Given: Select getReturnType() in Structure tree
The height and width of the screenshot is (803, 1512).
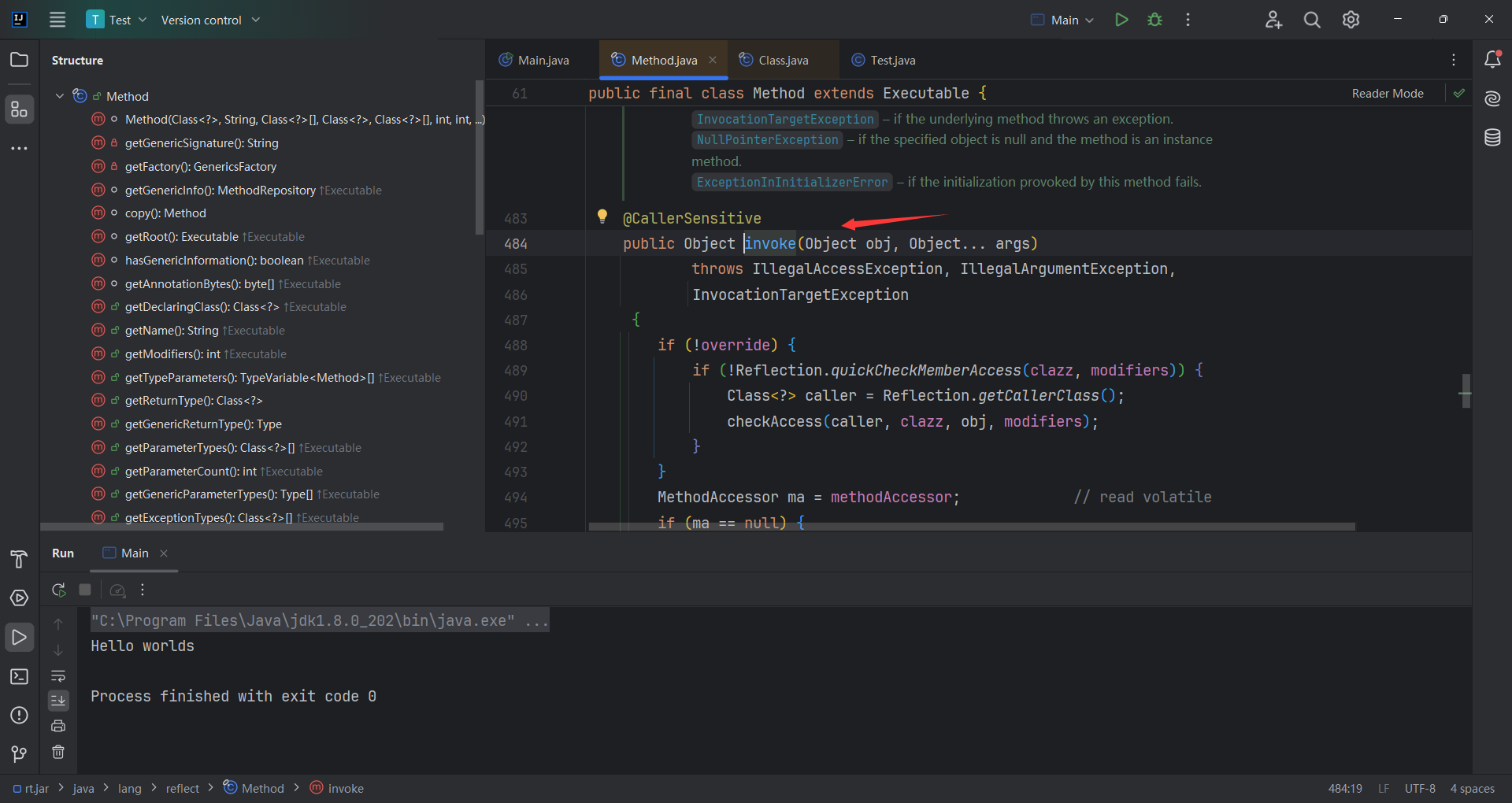Looking at the screenshot, I should [x=194, y=401].
